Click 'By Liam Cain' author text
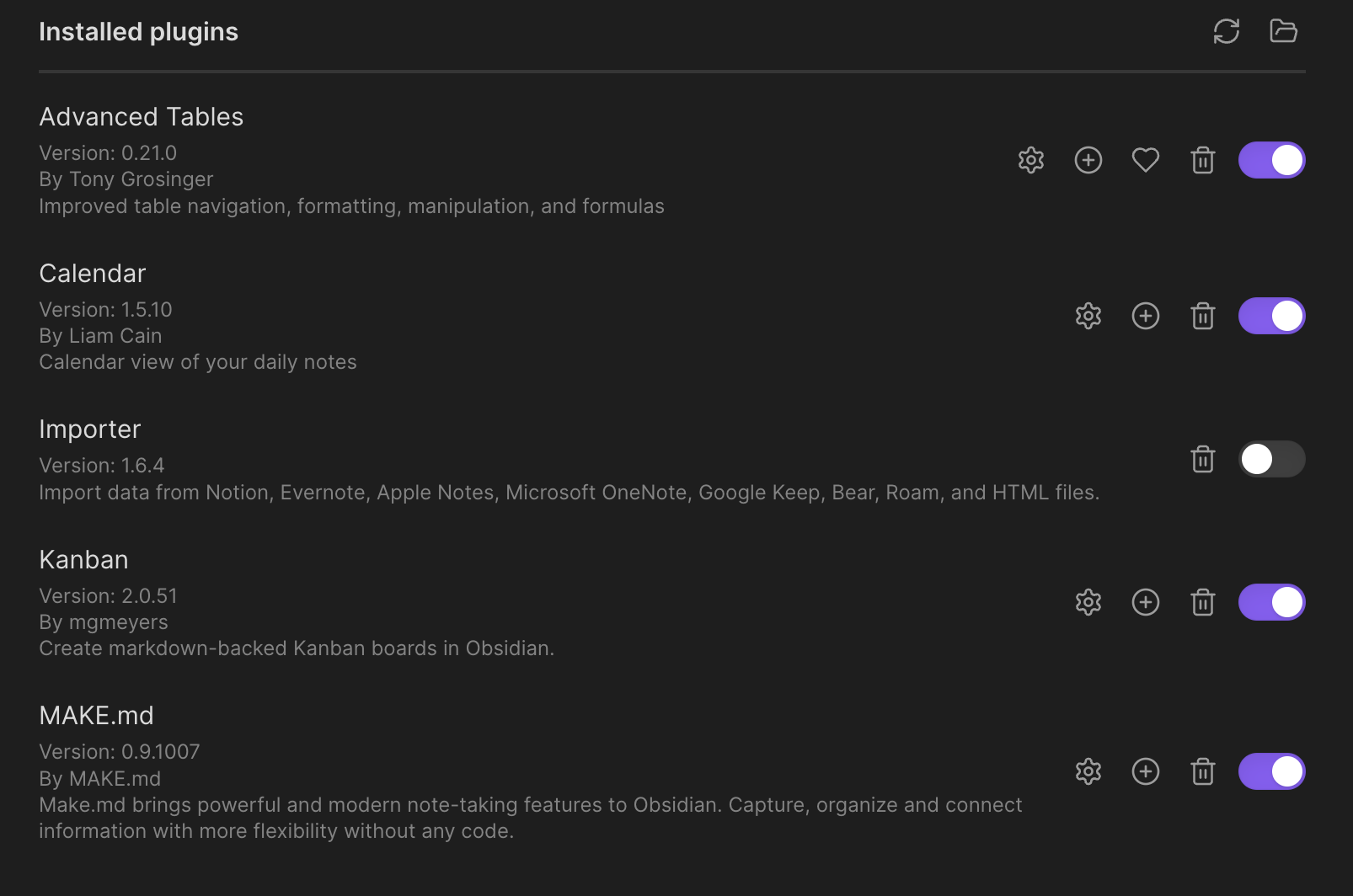The image size is (1353, 896). point(100,336)
